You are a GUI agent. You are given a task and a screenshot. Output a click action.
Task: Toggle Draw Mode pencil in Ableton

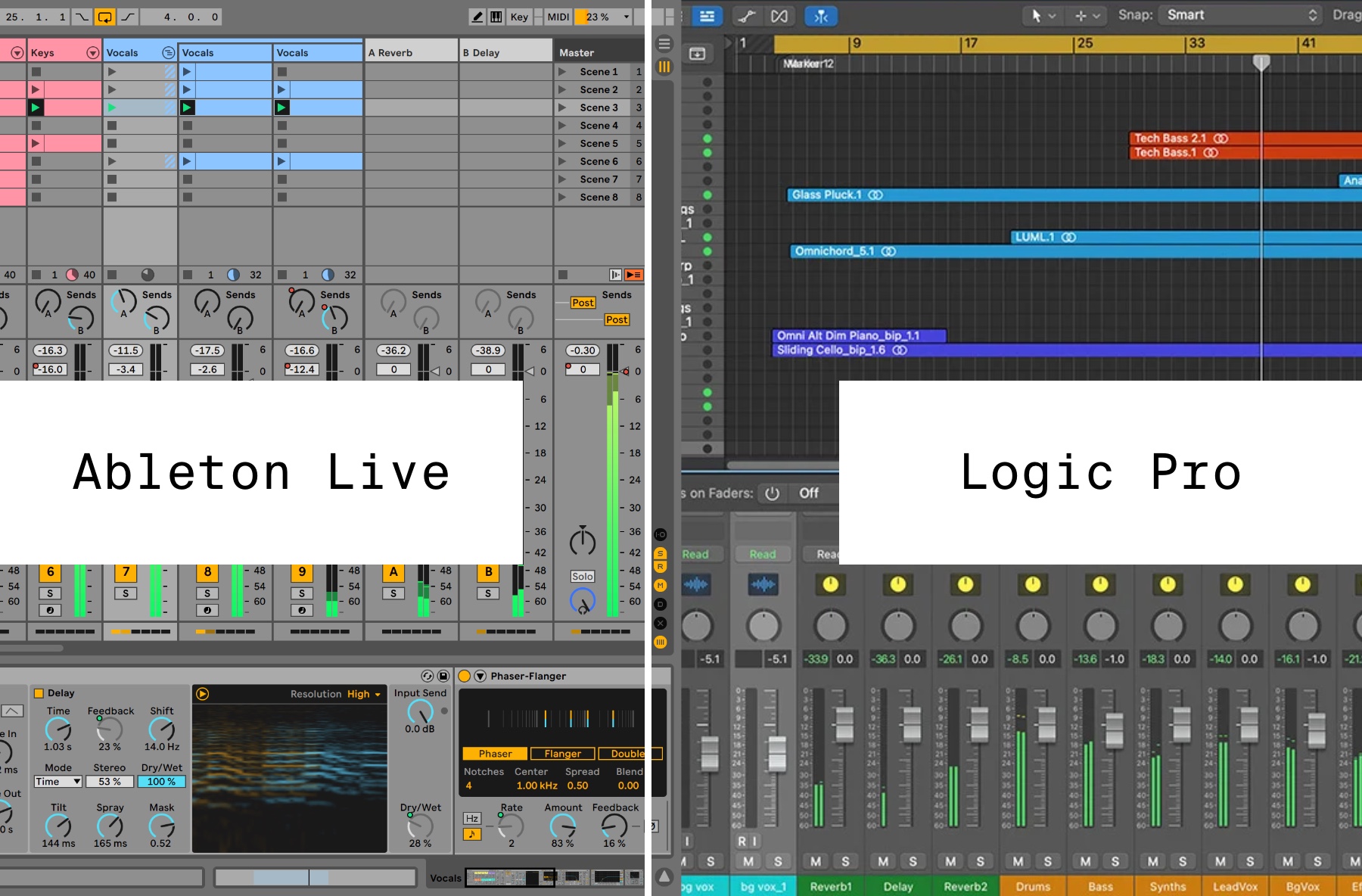tap(477, 17)
